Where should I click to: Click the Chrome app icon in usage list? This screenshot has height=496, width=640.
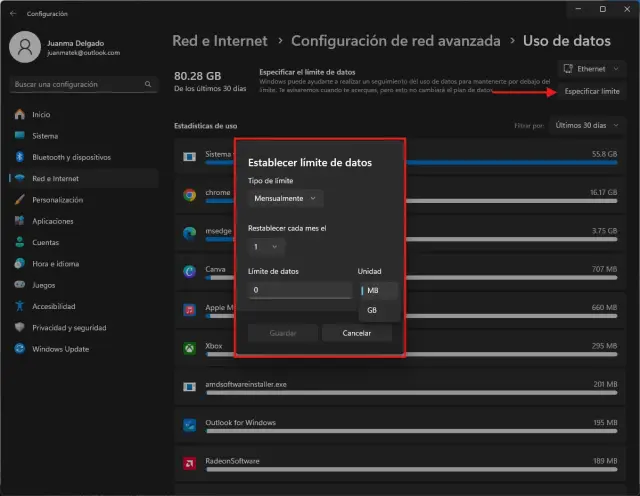pos(189,194)
